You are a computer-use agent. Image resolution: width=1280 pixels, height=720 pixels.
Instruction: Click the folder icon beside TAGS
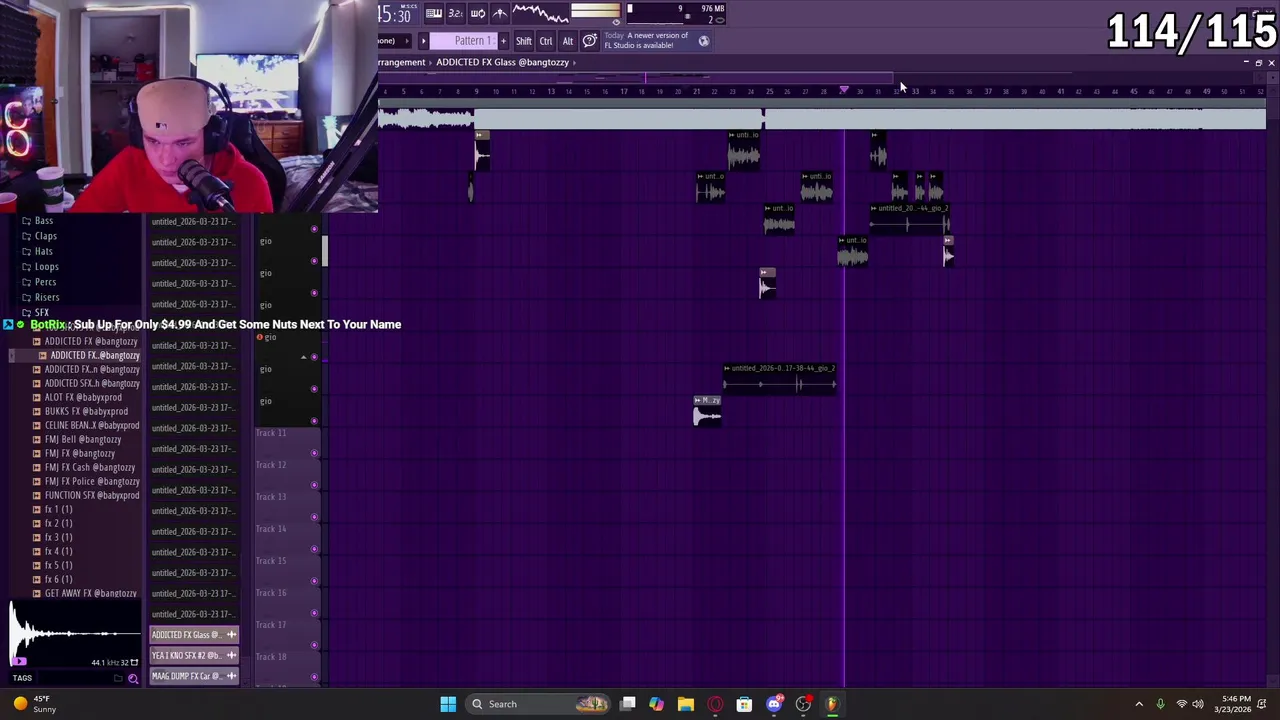click(118, 679)
